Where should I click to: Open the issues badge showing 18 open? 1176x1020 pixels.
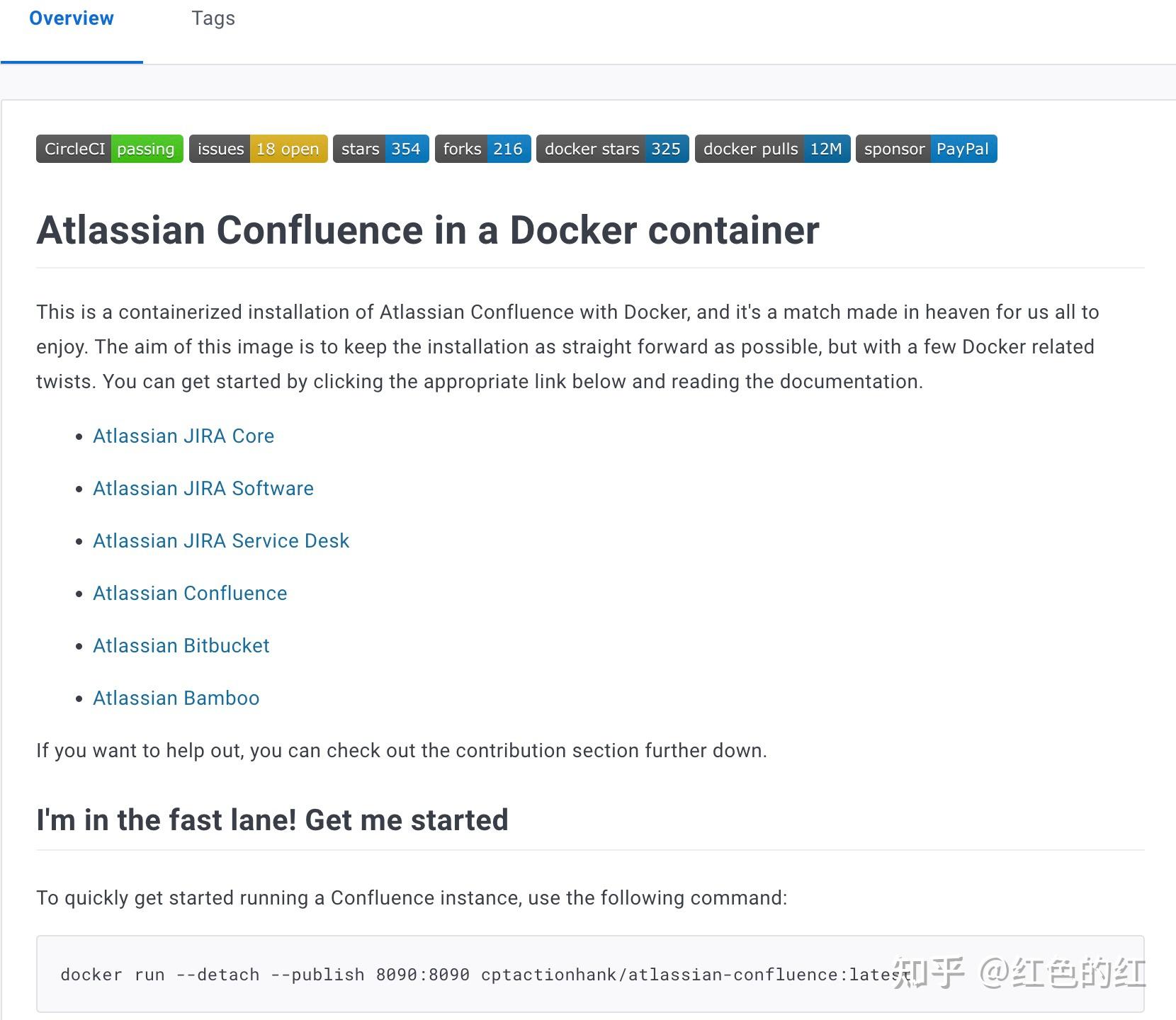click(x=257, y=149)
